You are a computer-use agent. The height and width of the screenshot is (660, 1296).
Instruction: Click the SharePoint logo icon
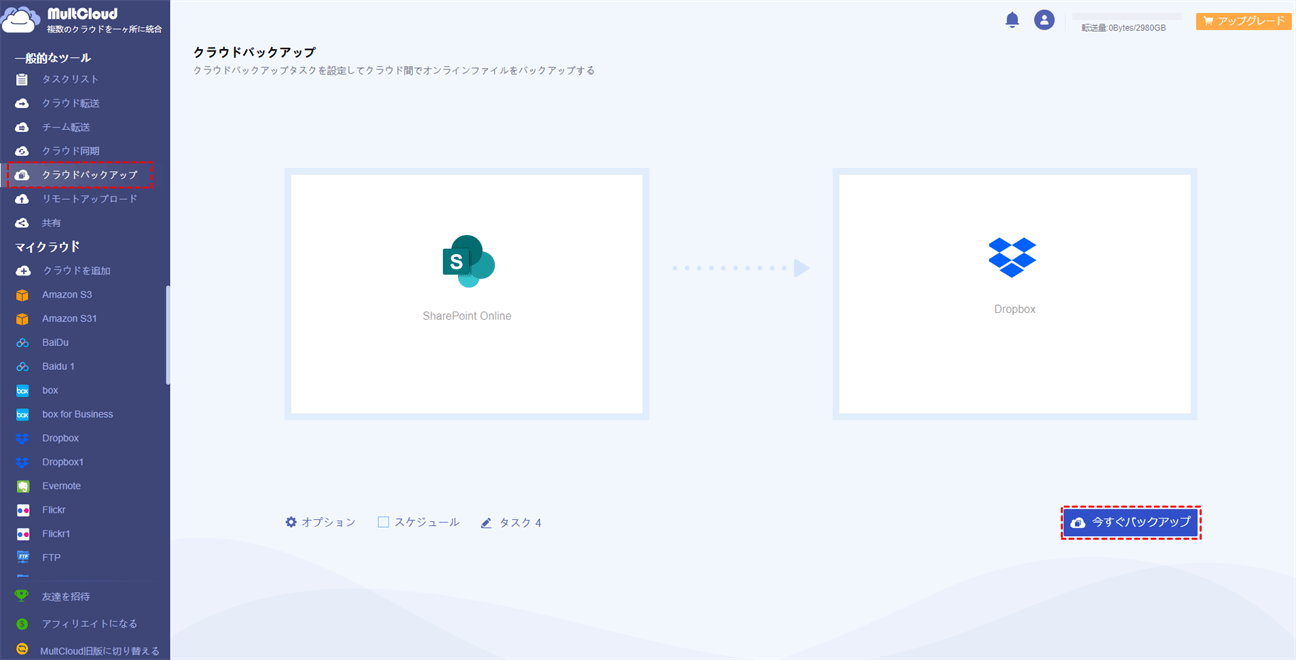pos(468,261)
